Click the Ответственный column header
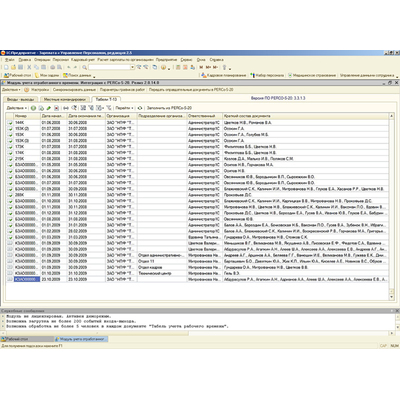The height and width of the screenshot is (400, 400). click(204, 116)
